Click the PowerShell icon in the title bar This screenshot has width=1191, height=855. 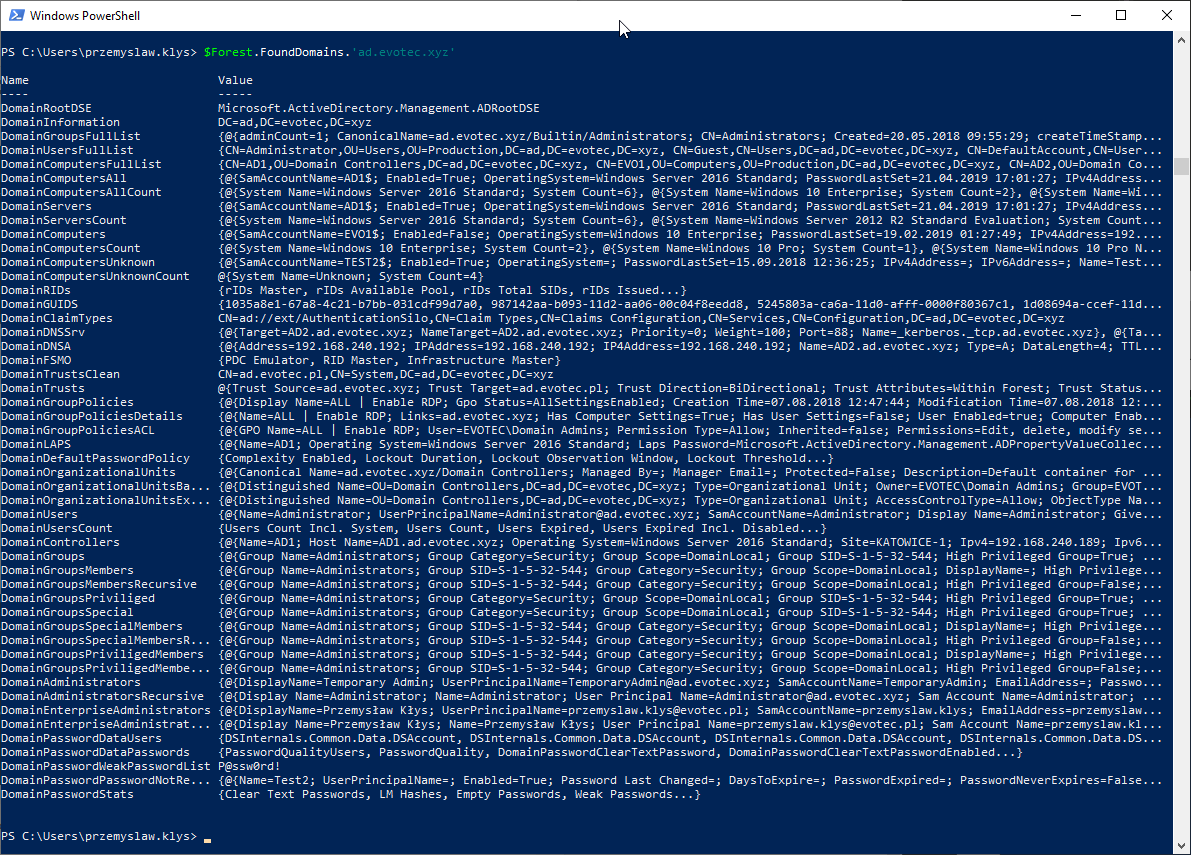click(15, 15)
